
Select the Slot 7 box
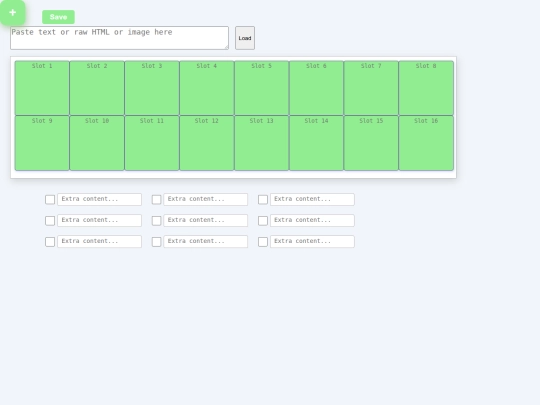[371, 88]
